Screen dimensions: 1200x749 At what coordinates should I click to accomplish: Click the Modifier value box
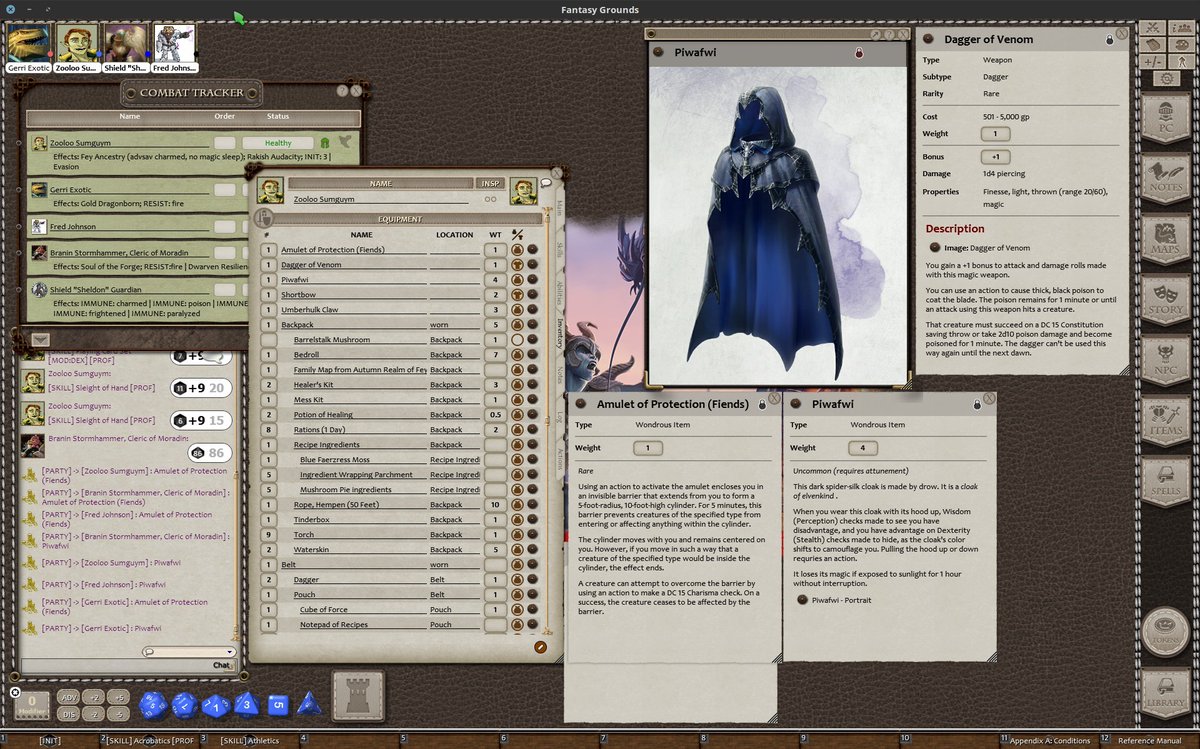click(32, 705)
